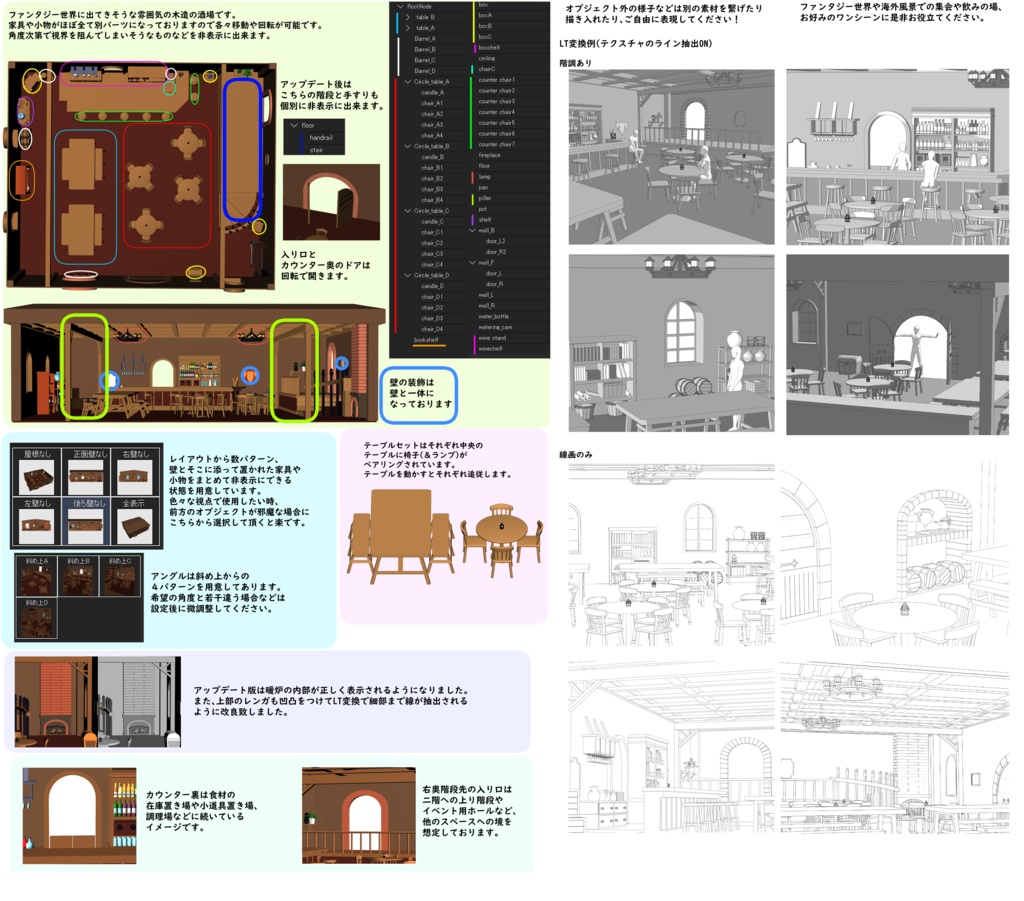Expand the table_B node
1024x901 pixels.
tap(406, 17)
